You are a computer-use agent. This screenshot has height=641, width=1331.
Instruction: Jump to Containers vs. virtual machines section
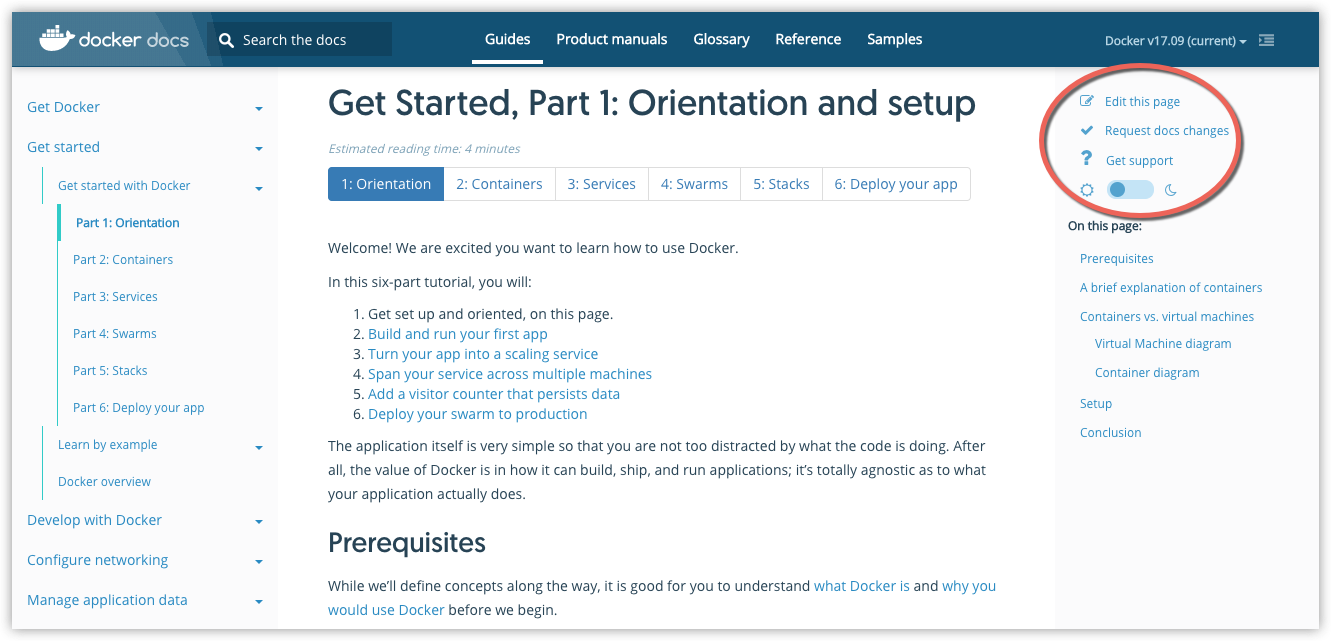(1166, 316)
